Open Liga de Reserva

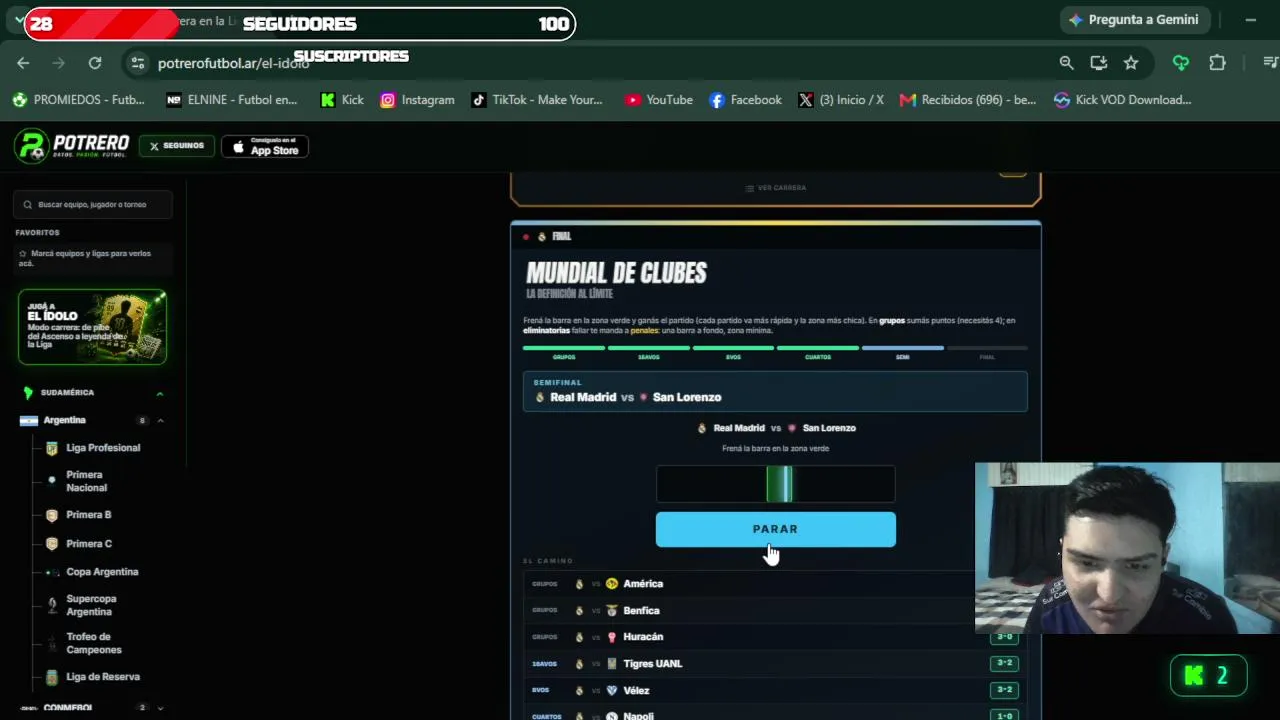point(103,677)
